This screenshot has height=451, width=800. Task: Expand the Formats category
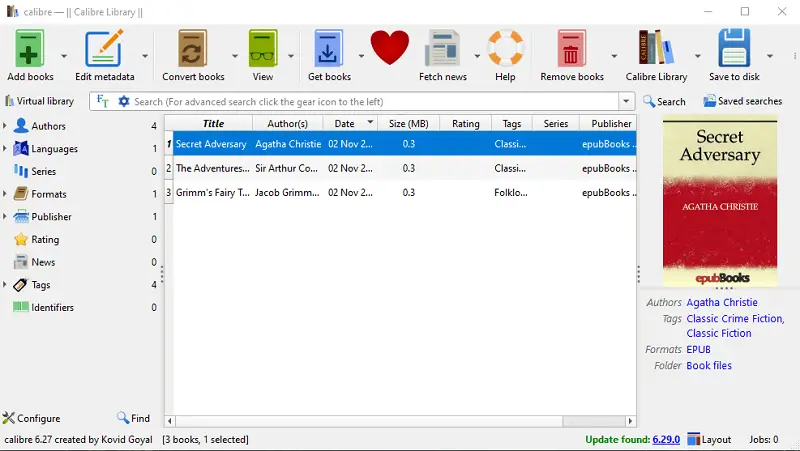click(5, 194)
